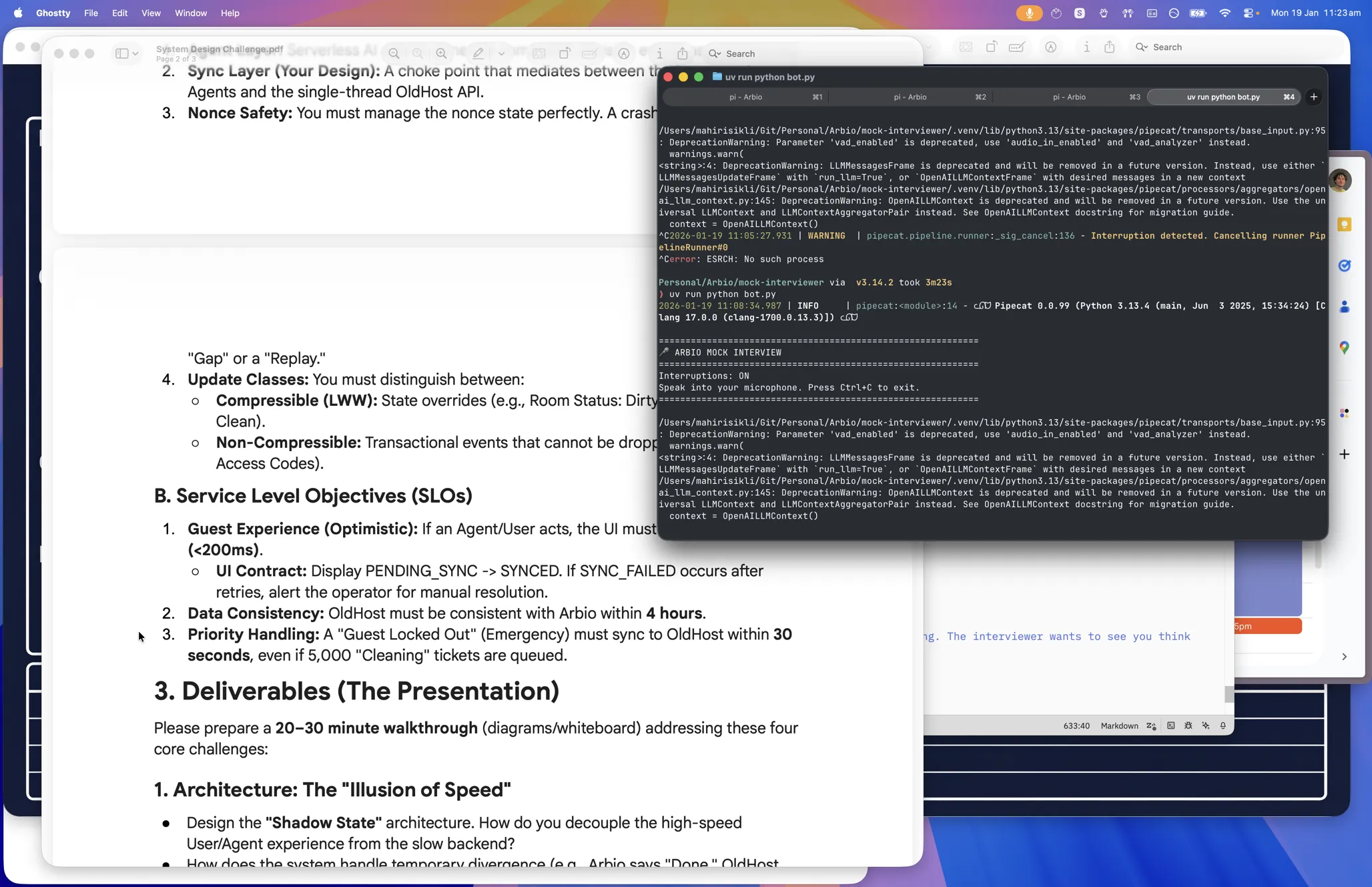Toggle the Preview sidebar view
1372x887 pixels.
pos(123,53)
